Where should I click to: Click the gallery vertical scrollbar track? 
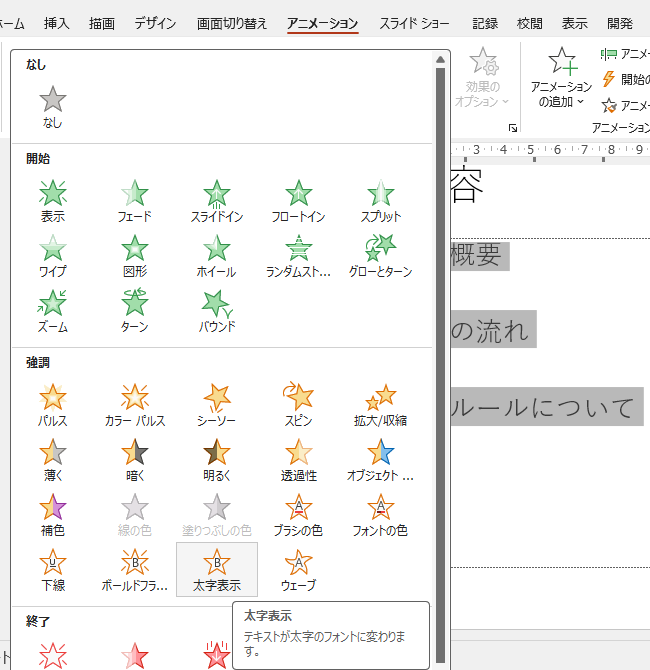coord(441,363)
